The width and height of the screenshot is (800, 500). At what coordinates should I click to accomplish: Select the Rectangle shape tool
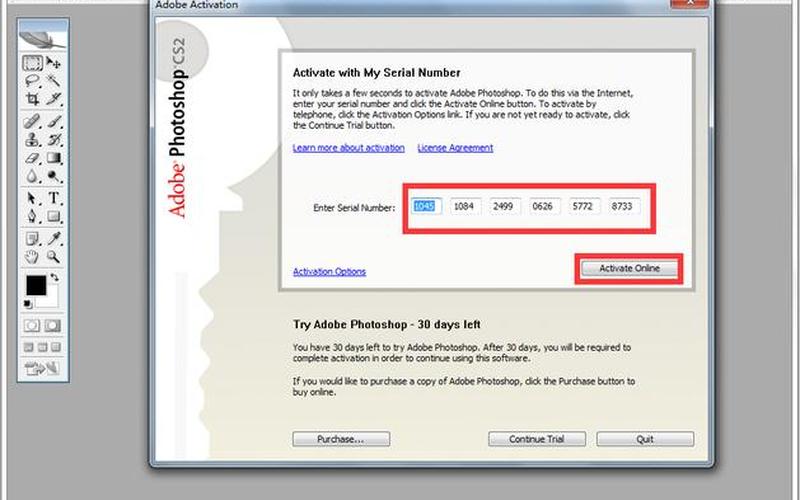tap(53, 216)
